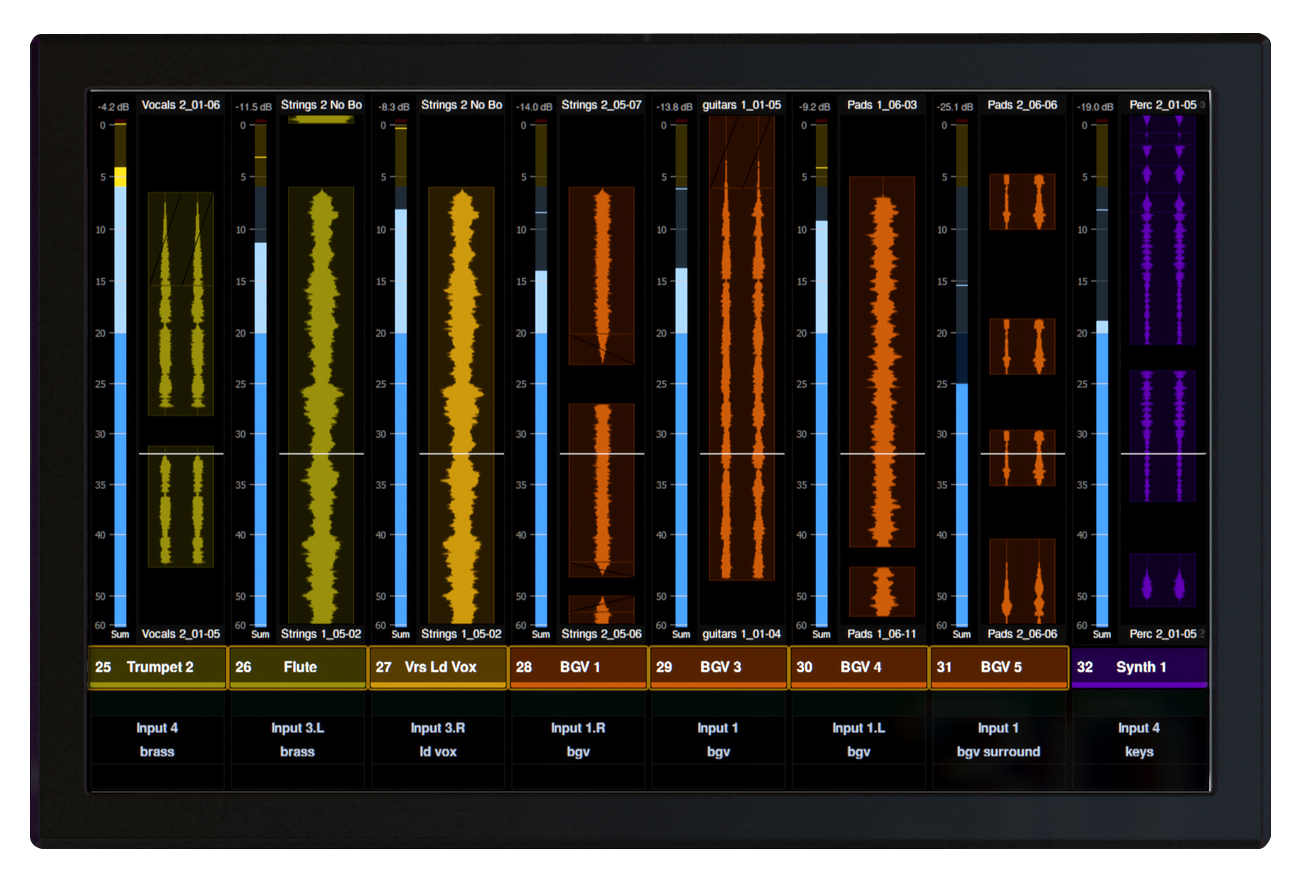Image resolution: width=1298 pixels, height=883 pixels.
Task: Click the Pads 1_06-11 clip label at bottom
Action: pos(881,634)
